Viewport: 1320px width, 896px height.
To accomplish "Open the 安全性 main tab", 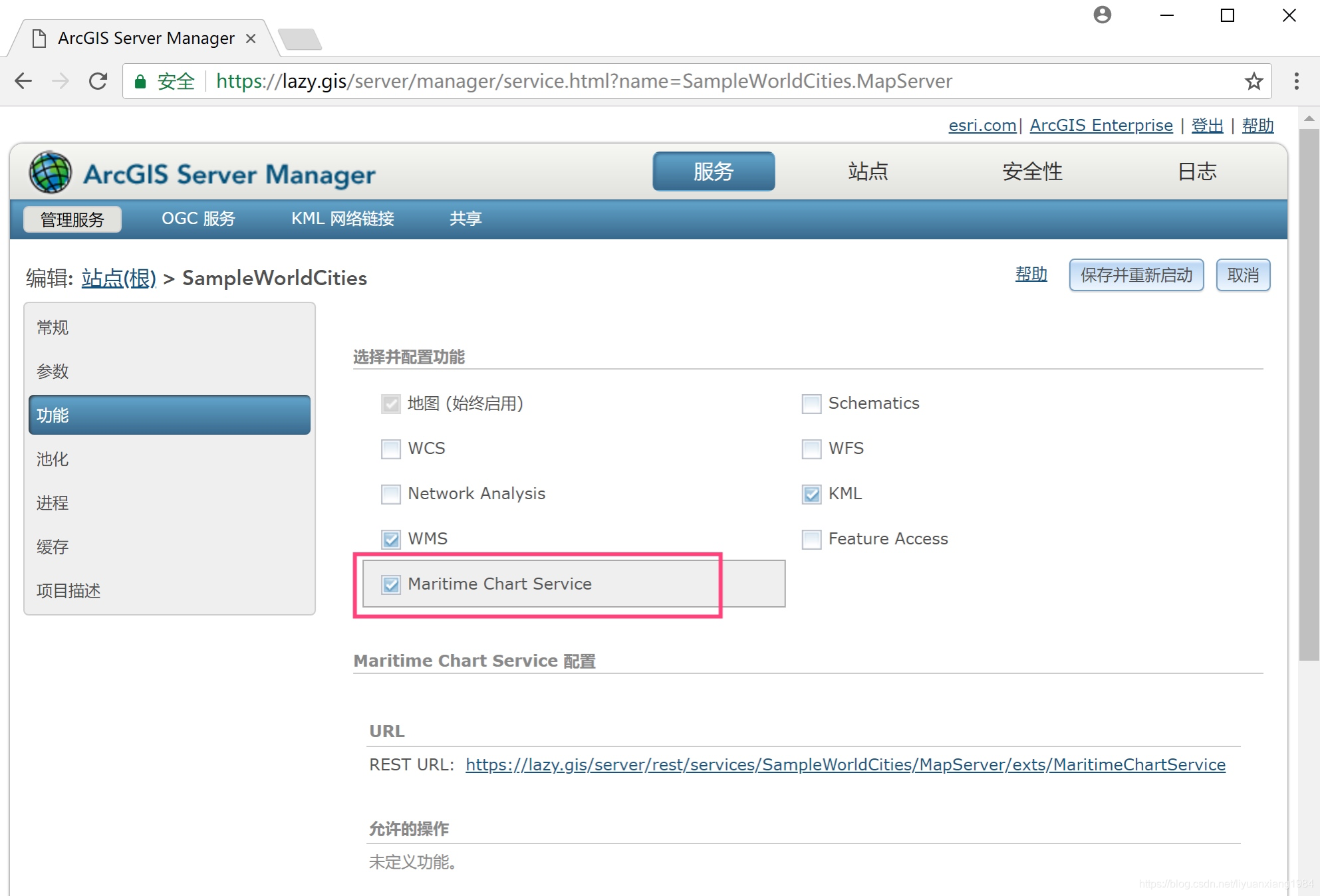I will (1032, 171).
